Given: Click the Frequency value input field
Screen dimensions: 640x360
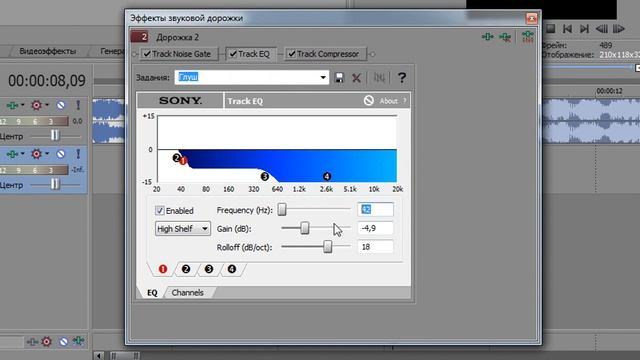Looking at the screenshot, I should [376, 209].
